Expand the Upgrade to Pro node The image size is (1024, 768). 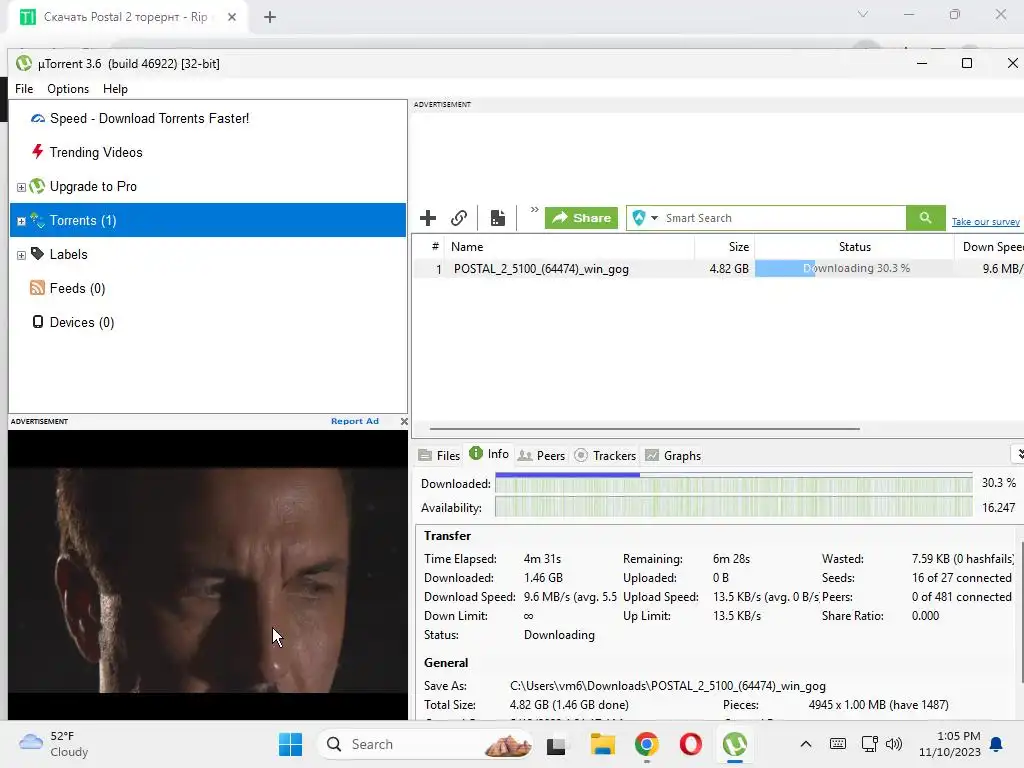point(21,187)
